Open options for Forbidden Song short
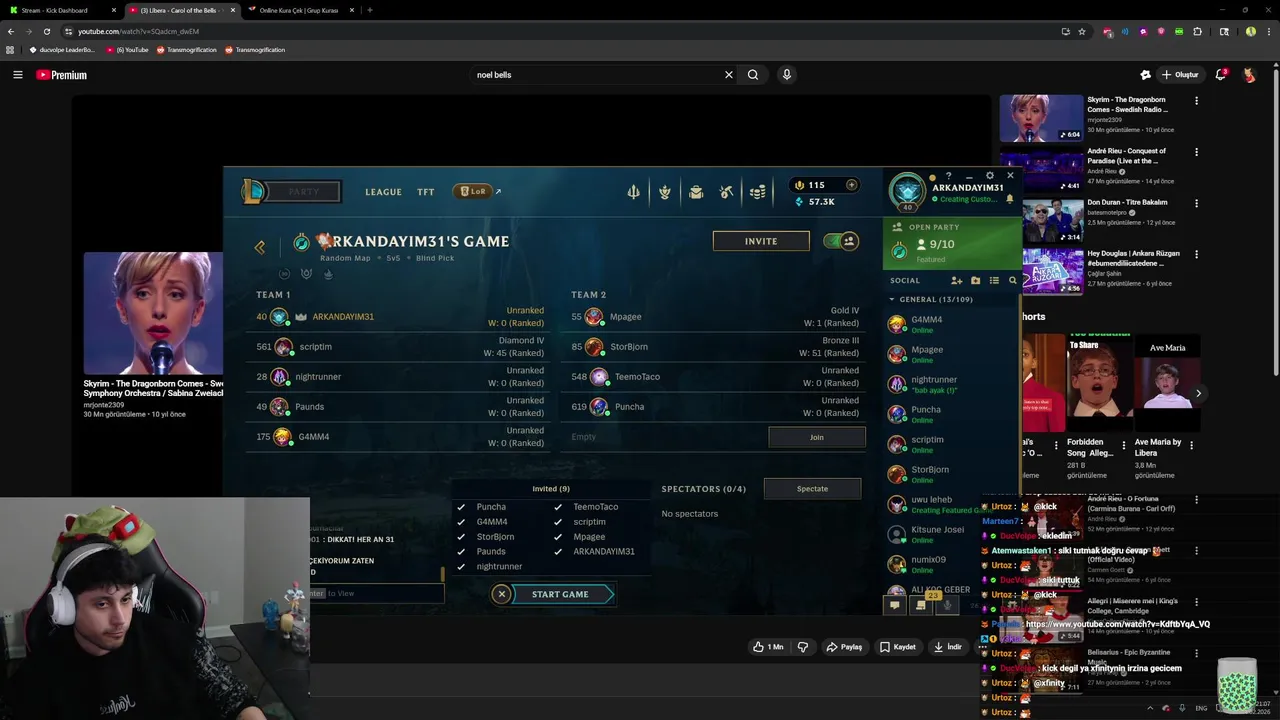This screenshot has width=1280, height=720. point(1123,446)
